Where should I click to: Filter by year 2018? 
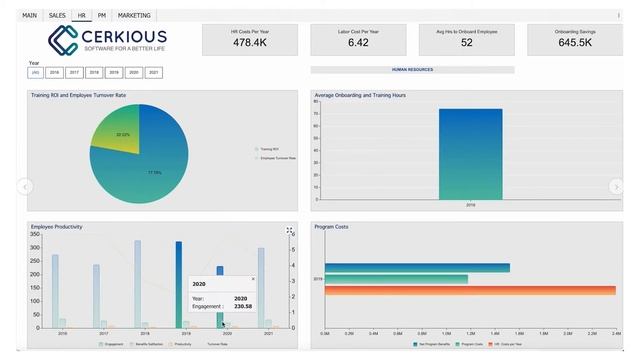click(94, 73)
